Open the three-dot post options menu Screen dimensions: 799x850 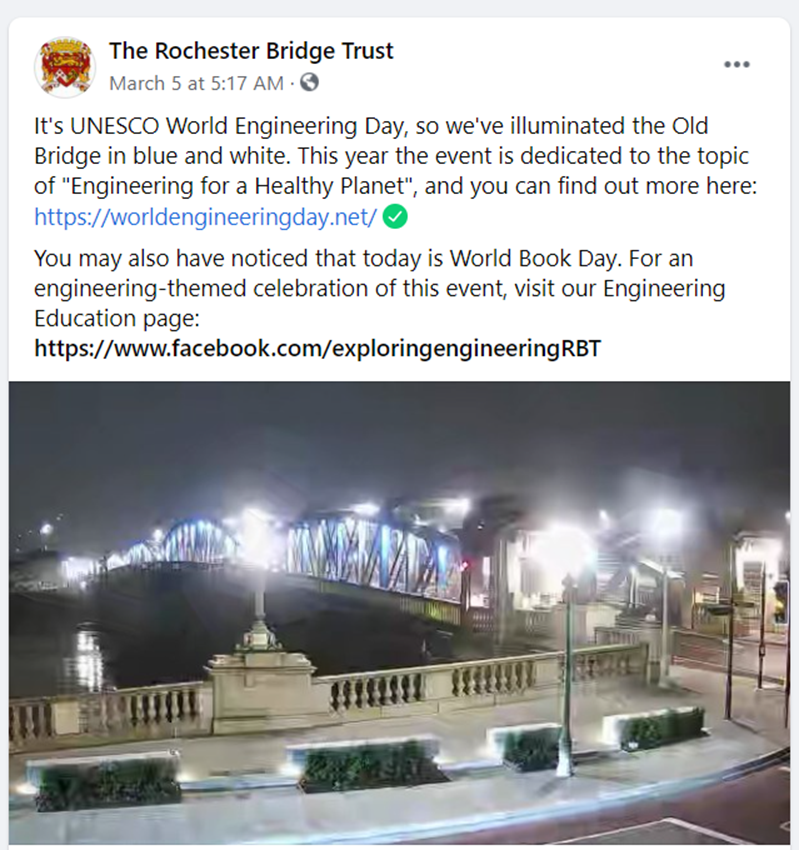click(737, 65)
